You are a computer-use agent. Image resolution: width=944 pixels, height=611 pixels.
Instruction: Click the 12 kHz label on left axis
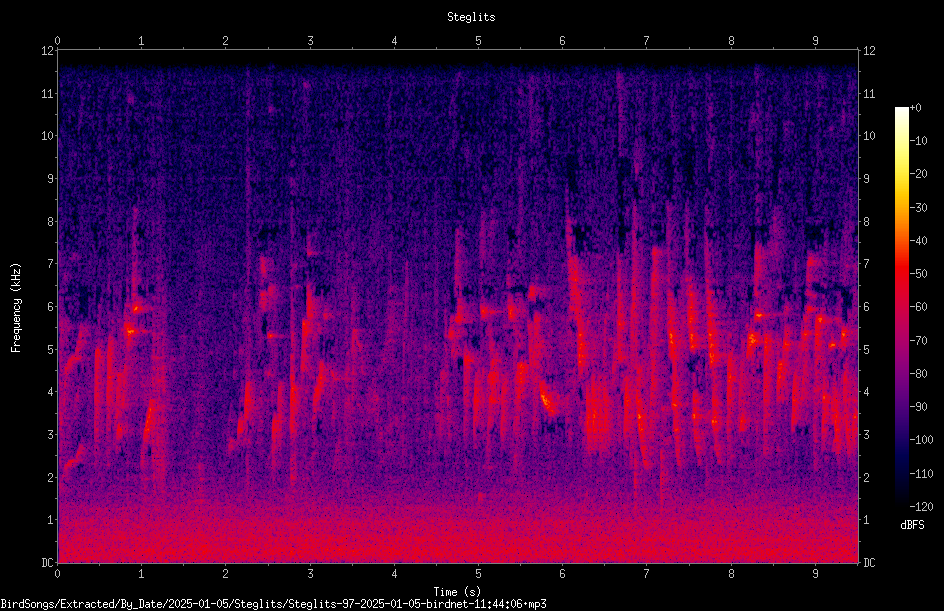[48, 51]
